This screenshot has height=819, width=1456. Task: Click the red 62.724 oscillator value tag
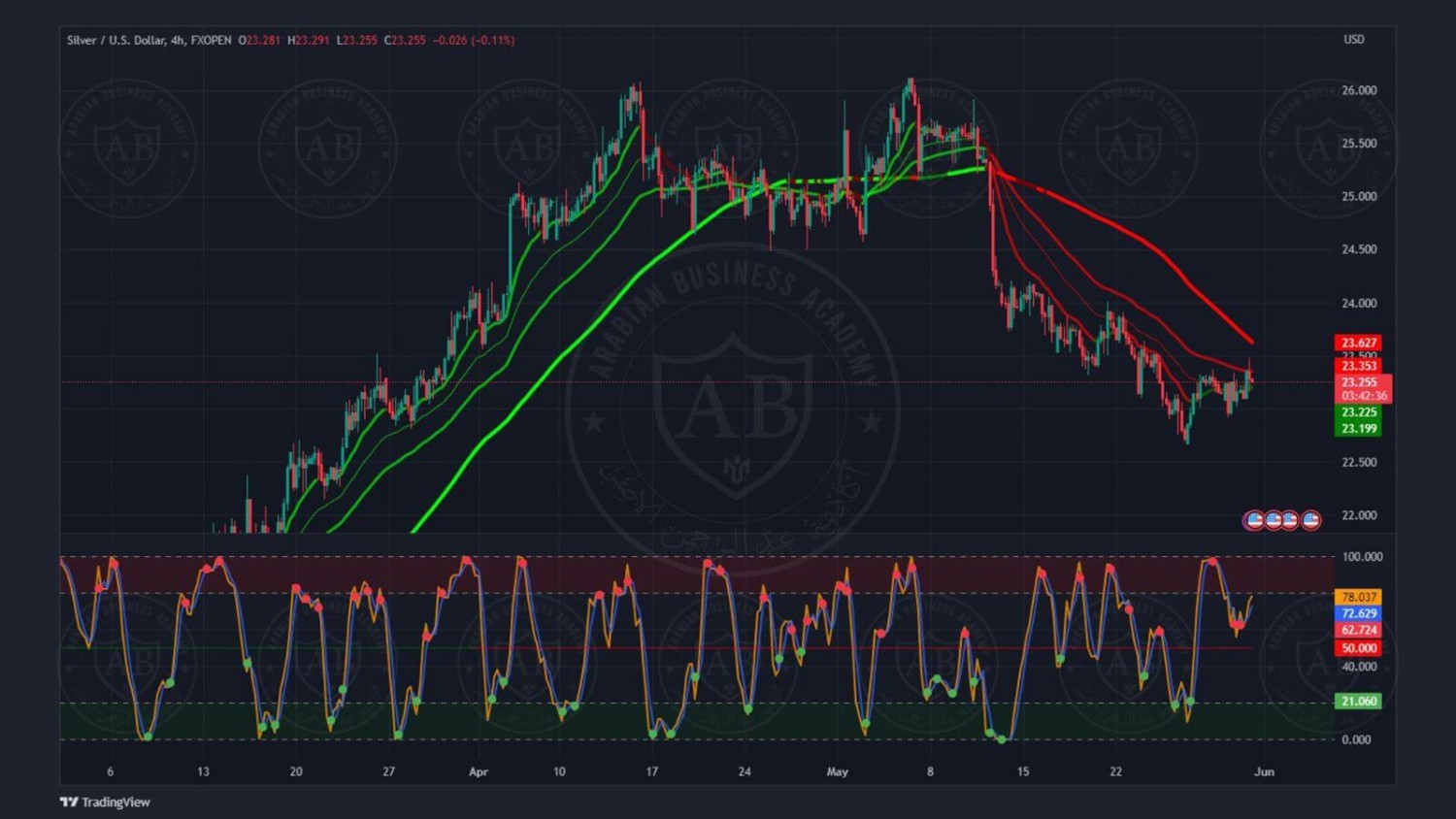[x=1359, y=630]
